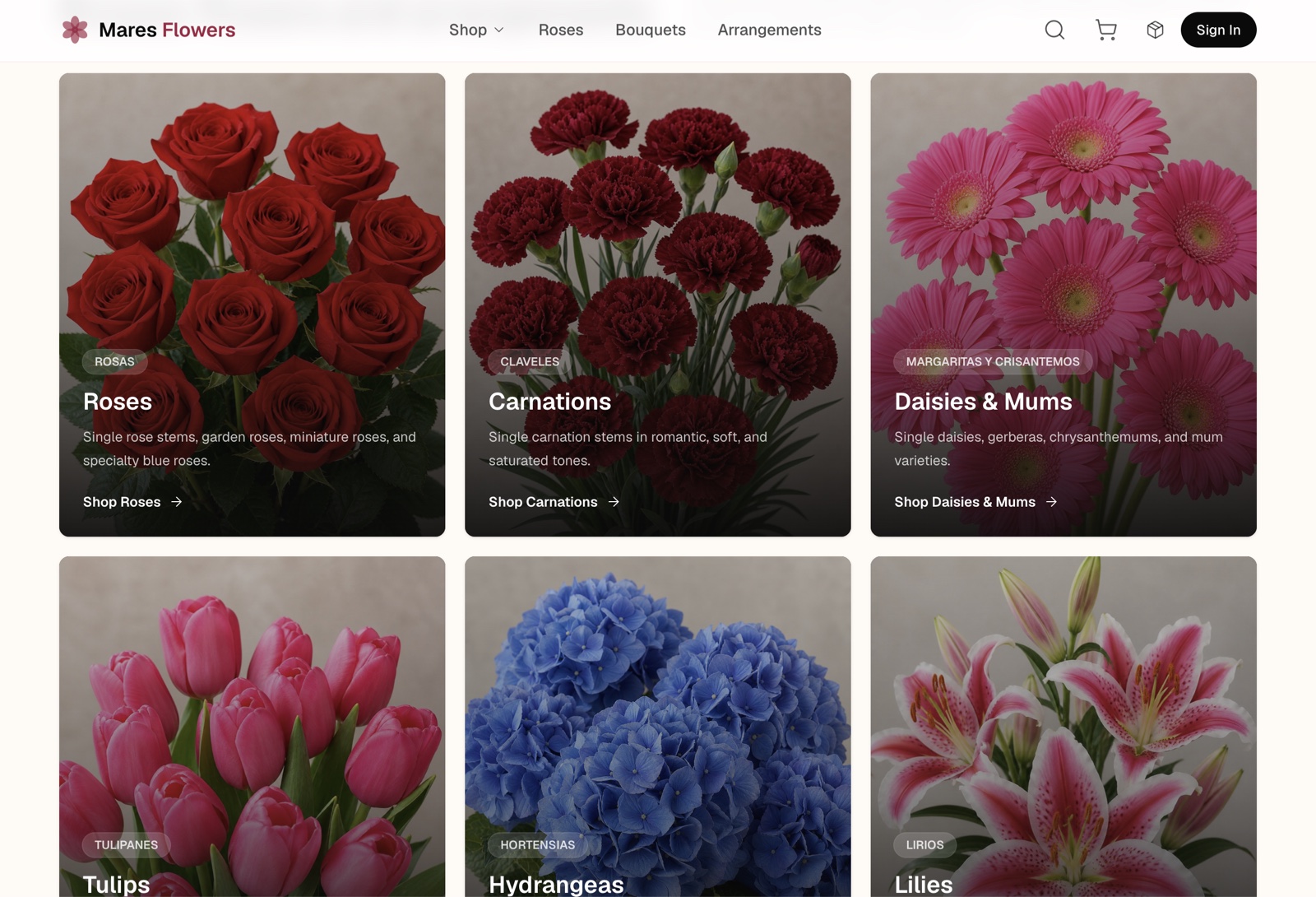Open the Bouquets nav menu item
1316x897 pixels.
pos(651,30)
